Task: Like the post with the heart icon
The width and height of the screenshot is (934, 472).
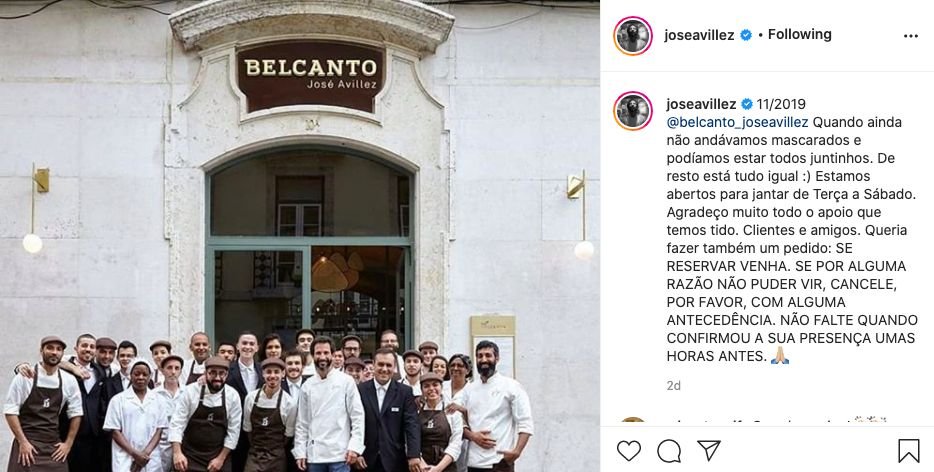Action: point(628,451)
